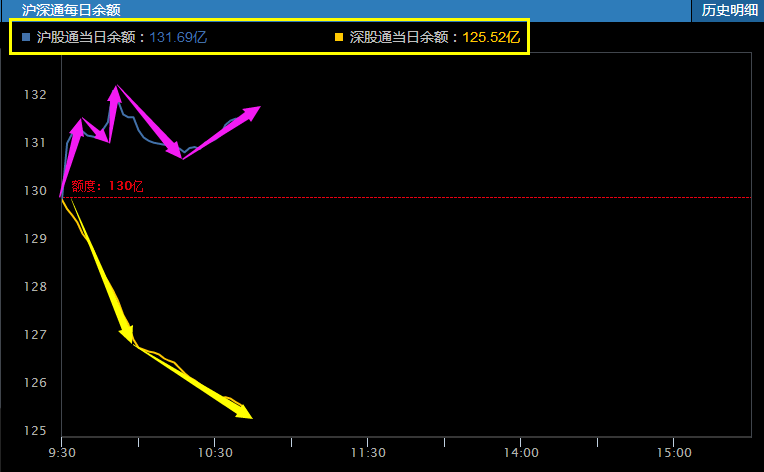The image size is (764, 472).
Task: Click the red 额度：130亿 quota label
Action: pos(107,186)
